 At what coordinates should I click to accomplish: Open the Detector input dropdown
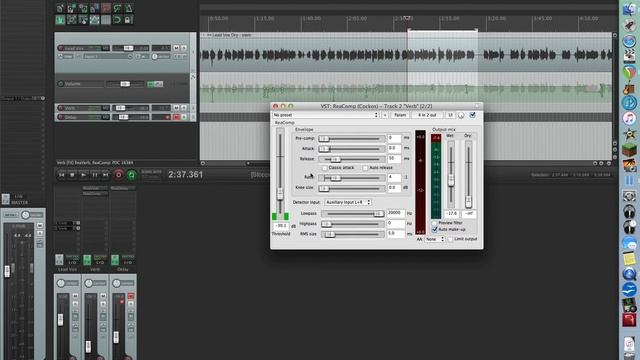pyautogui.click(x=348, y=202)
